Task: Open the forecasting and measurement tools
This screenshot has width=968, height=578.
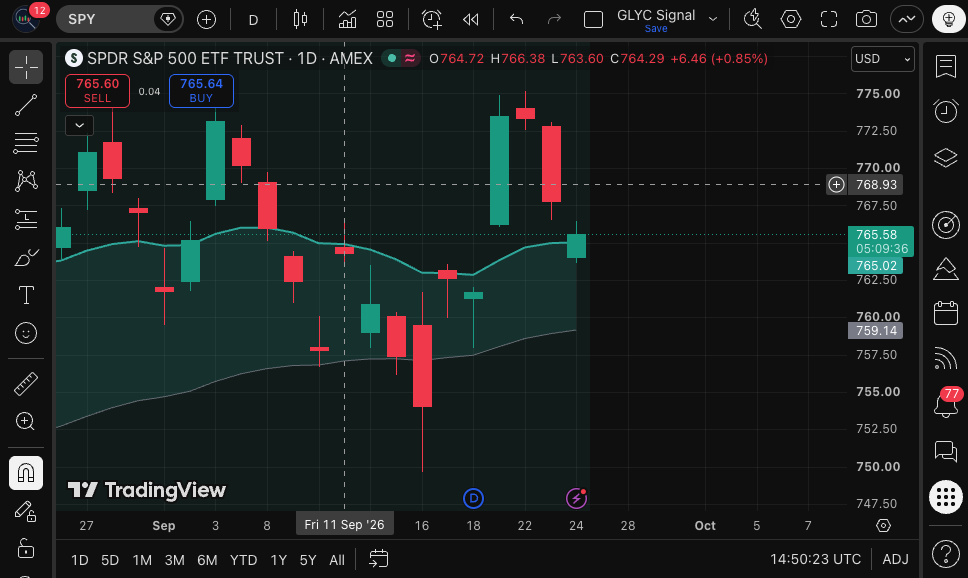Action: tap(26, 219)
